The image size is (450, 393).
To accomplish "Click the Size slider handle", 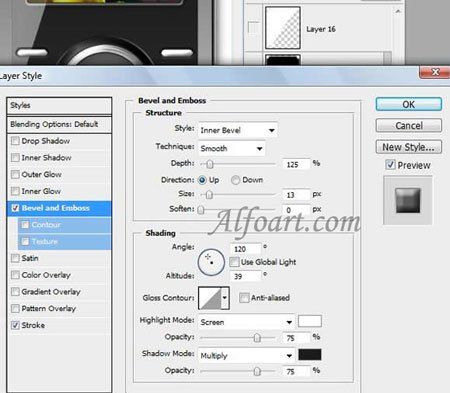I will click(209, 194).
